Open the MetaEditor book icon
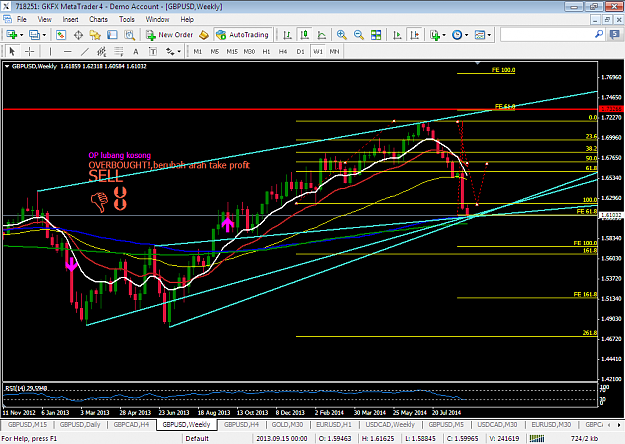Screen dimensions: 625x444 click(204, 35)
